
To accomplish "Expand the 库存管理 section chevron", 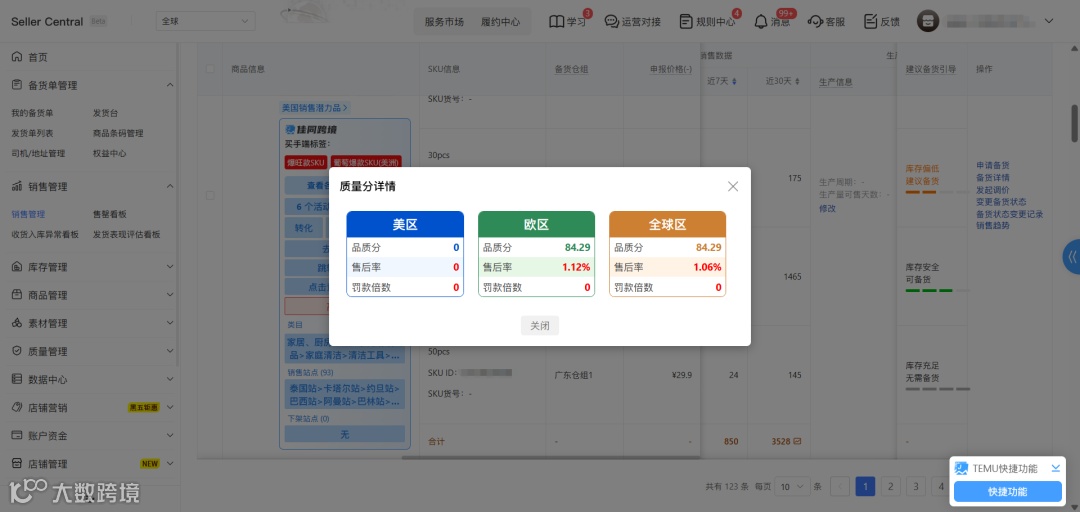I will [x=170, y=267].
